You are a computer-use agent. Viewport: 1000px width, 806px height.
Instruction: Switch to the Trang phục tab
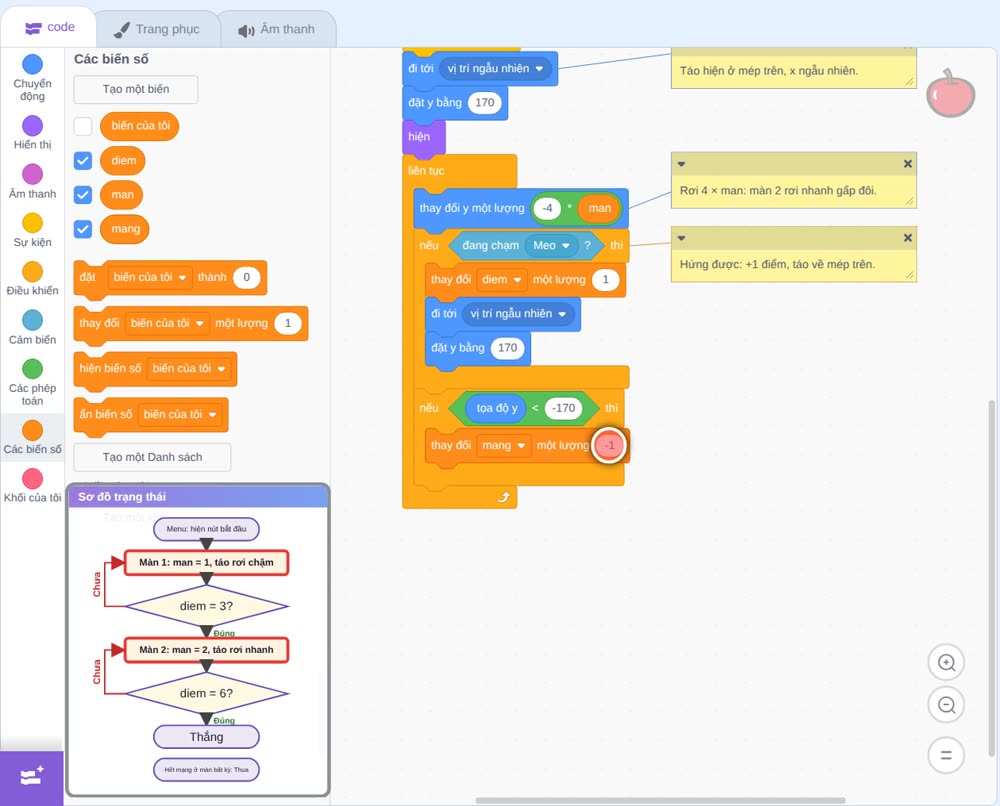coord(157,29)
